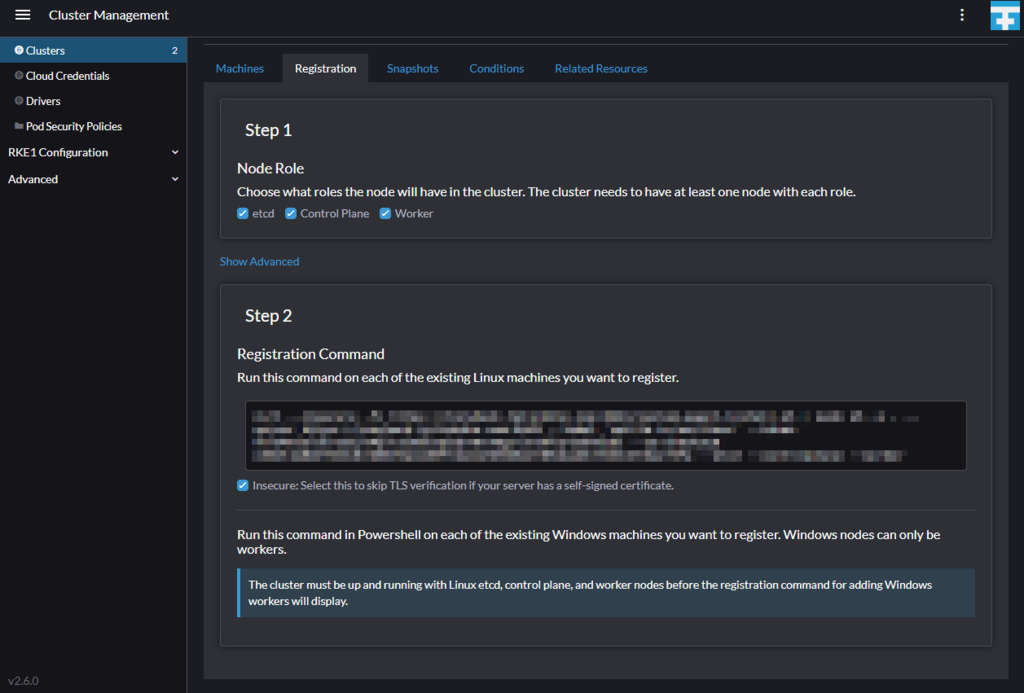Click the Clusters count badge 2
The height and width of the screenshot is (693, 1024).
(x=174, y=50)
